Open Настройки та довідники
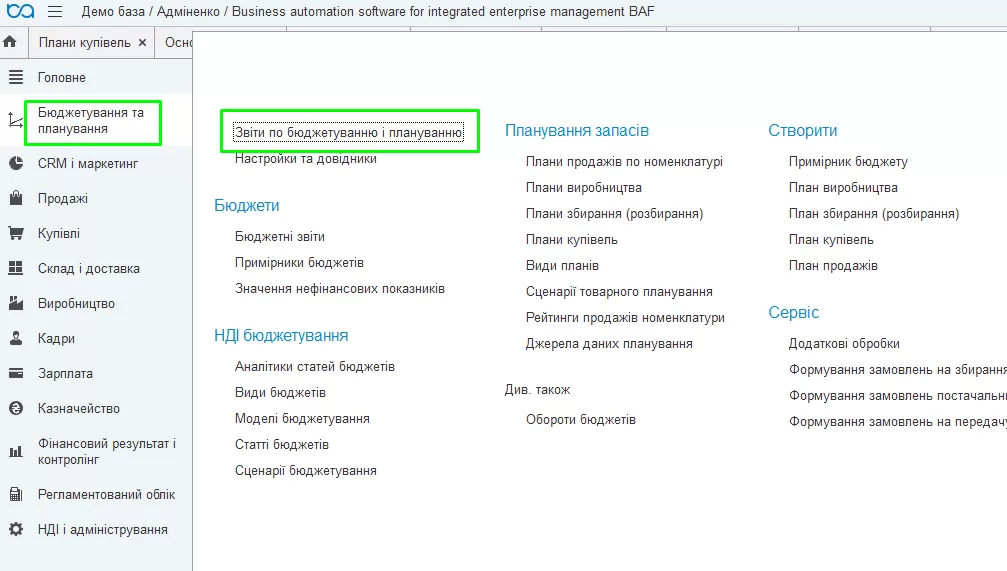Image resolution: width=1007 pixels, height=571 pixels. pos(306,159)
